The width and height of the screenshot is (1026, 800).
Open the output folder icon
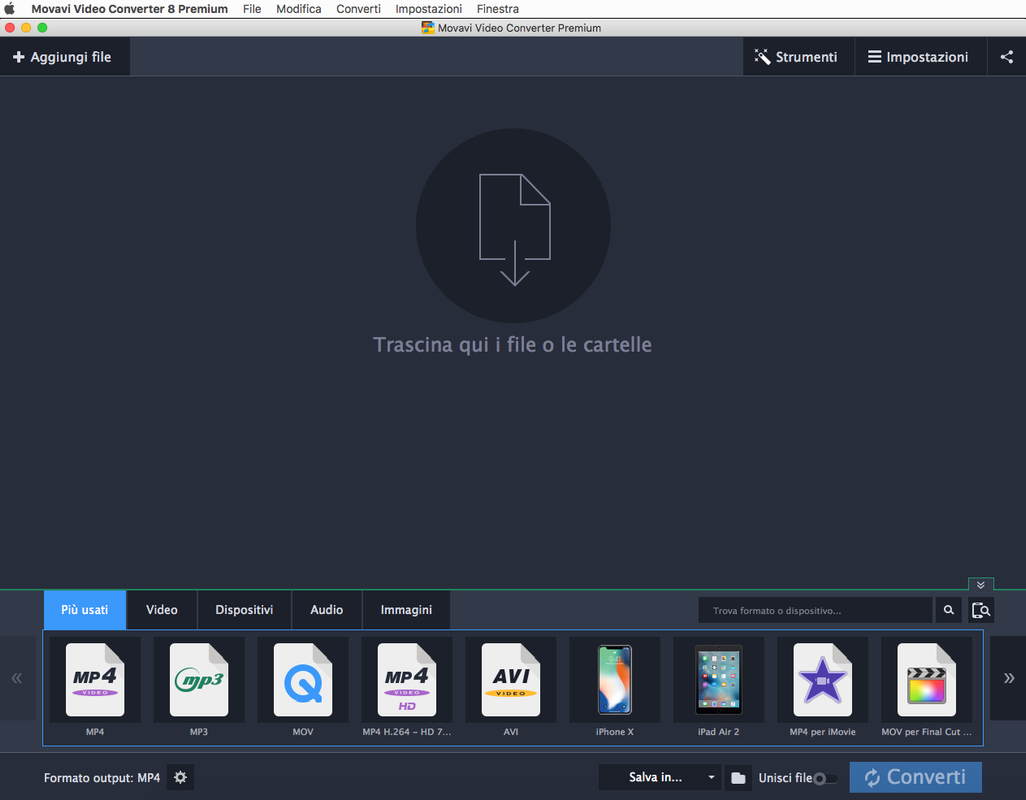coord(738,778)
